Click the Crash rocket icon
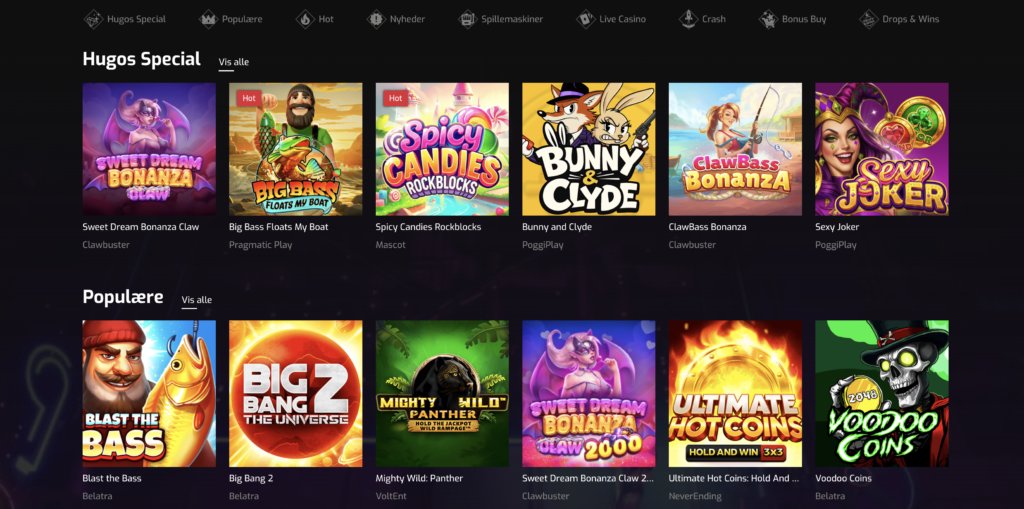The width and height of the screenshot is (1024, 509). click(688, 19)
